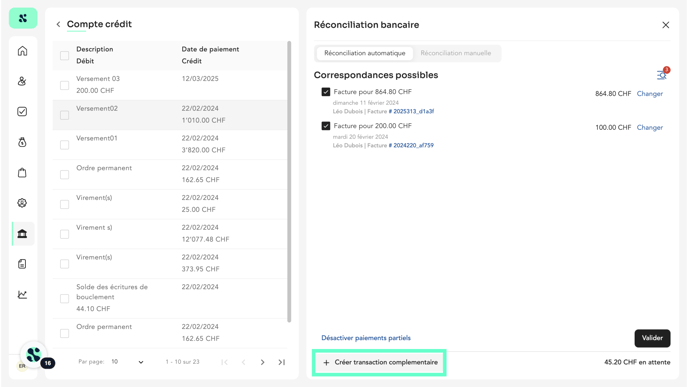Open the contacts icon in sidebar

pyautogui.click(x=22, y=81)
